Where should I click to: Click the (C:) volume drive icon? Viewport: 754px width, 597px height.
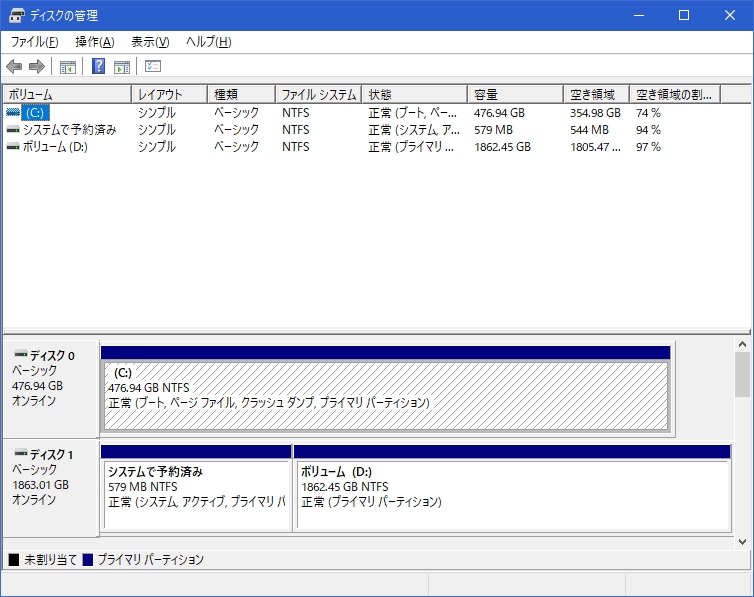pyautogui.click(x=13, y=112)
